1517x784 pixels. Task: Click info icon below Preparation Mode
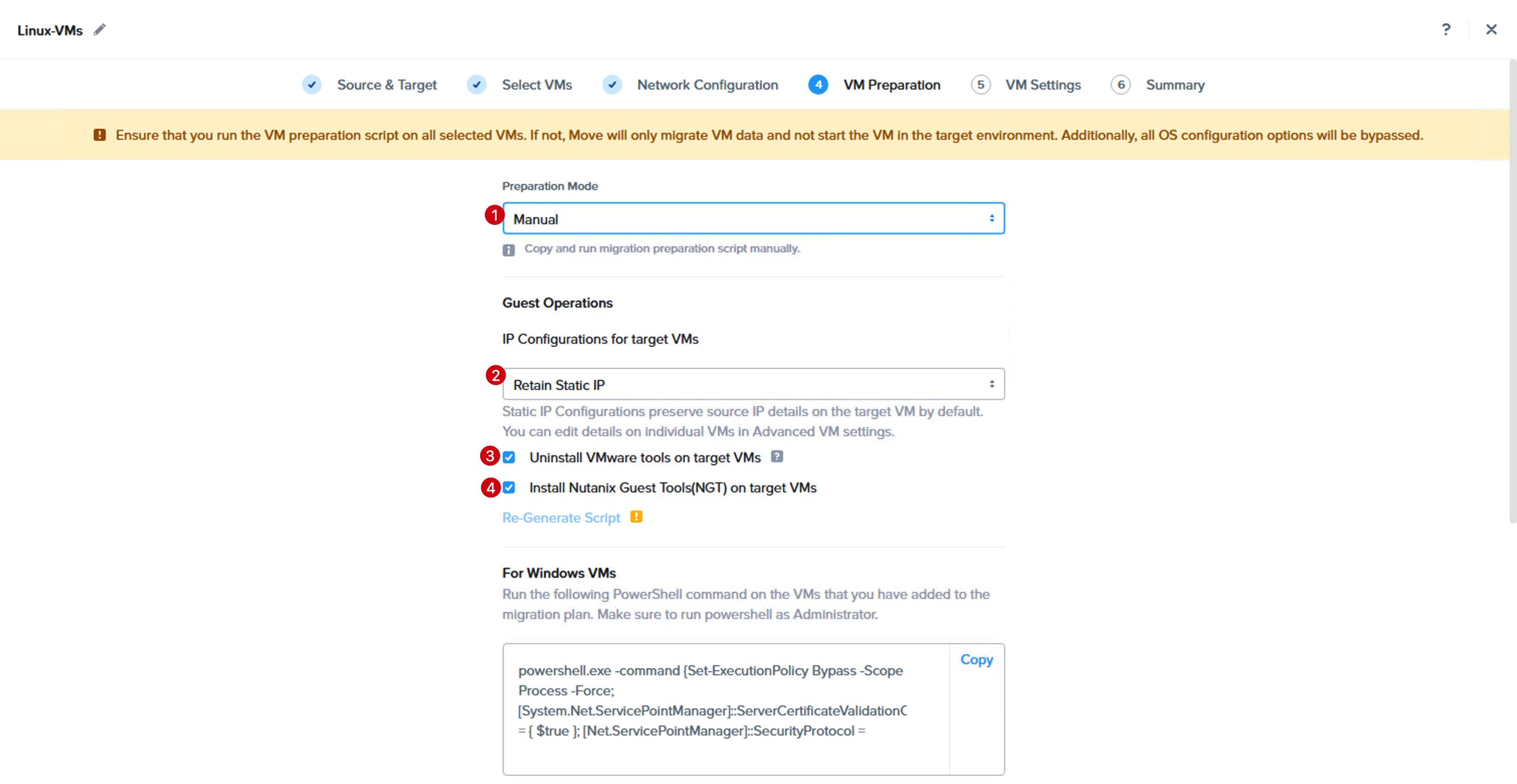509,250
